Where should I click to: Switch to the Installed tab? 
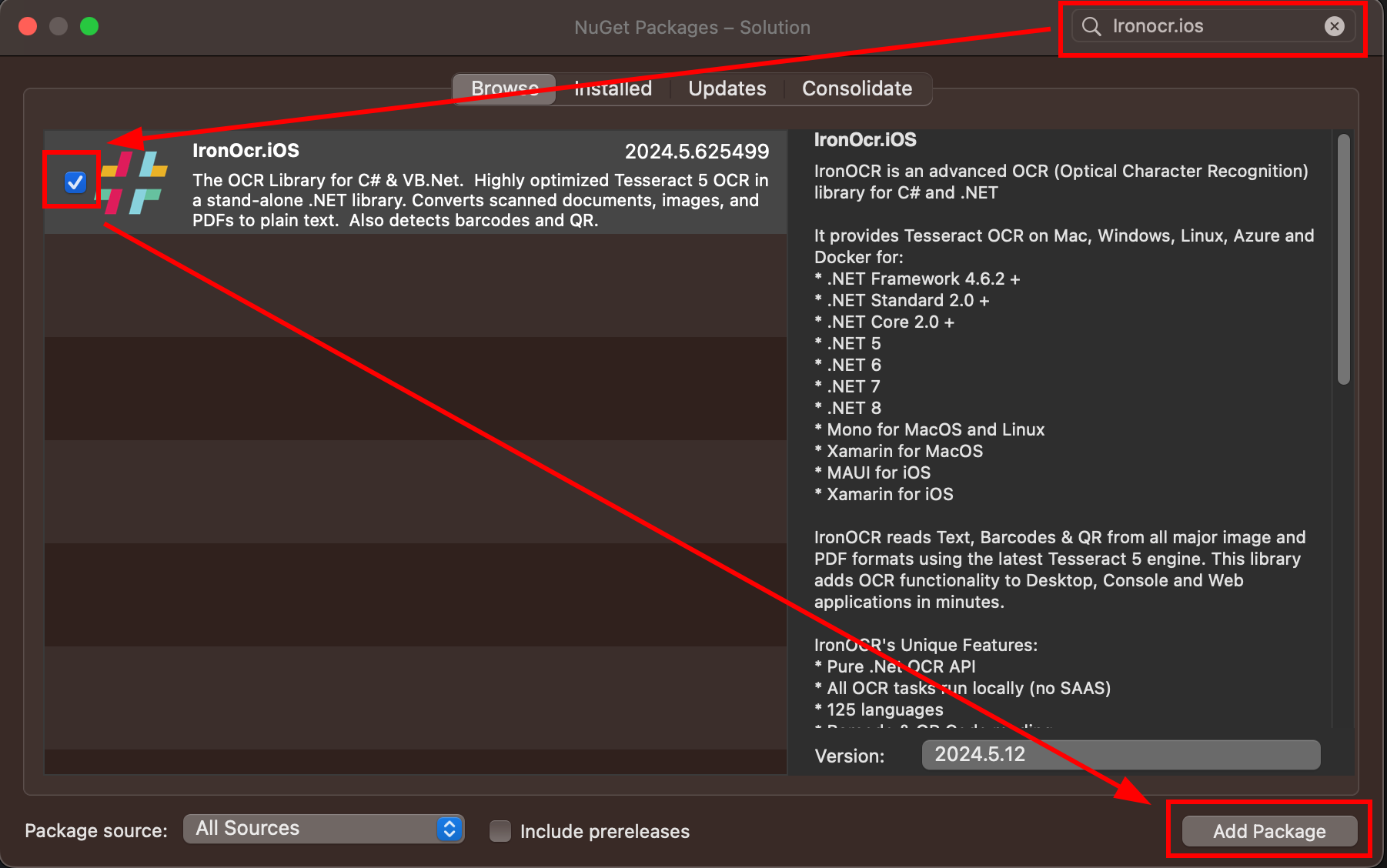[x=613, y=88]
